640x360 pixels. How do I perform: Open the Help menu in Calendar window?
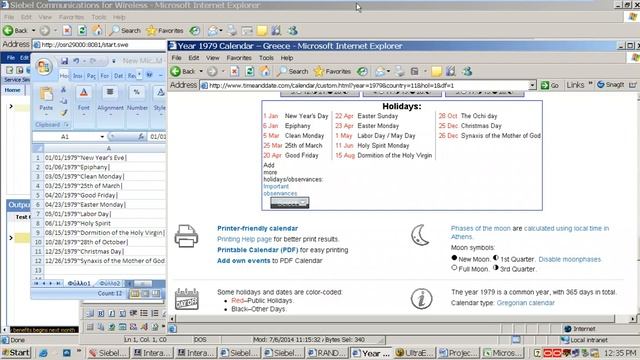point(287,58)
